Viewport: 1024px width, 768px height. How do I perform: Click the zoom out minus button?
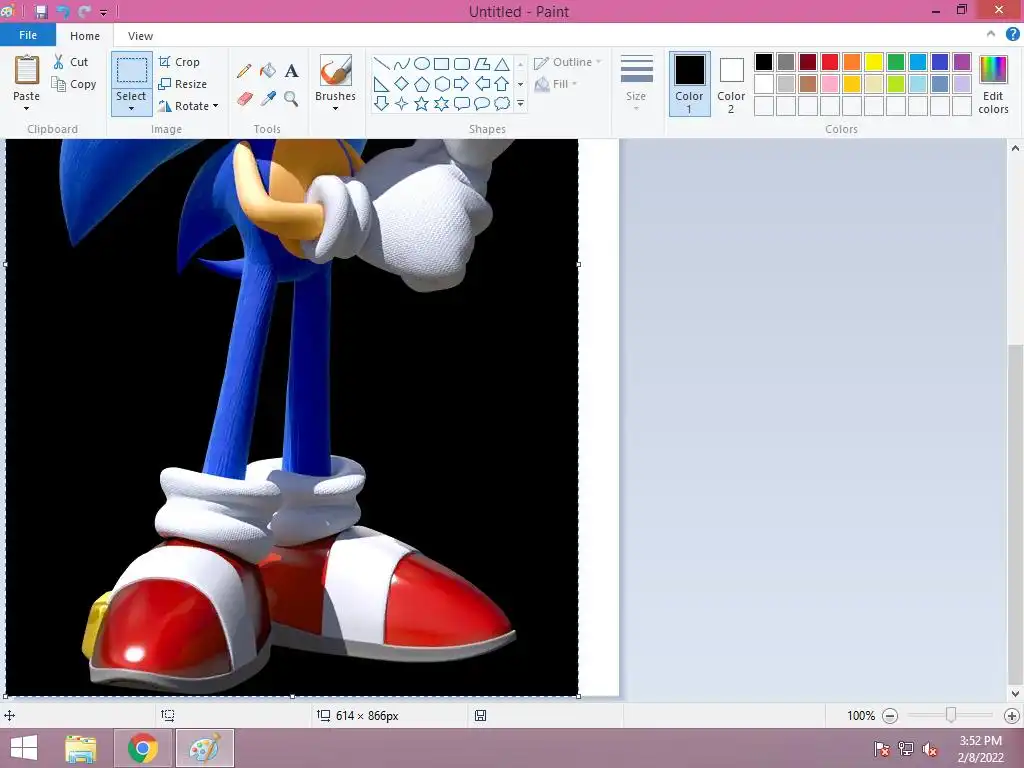click(889, 716)
